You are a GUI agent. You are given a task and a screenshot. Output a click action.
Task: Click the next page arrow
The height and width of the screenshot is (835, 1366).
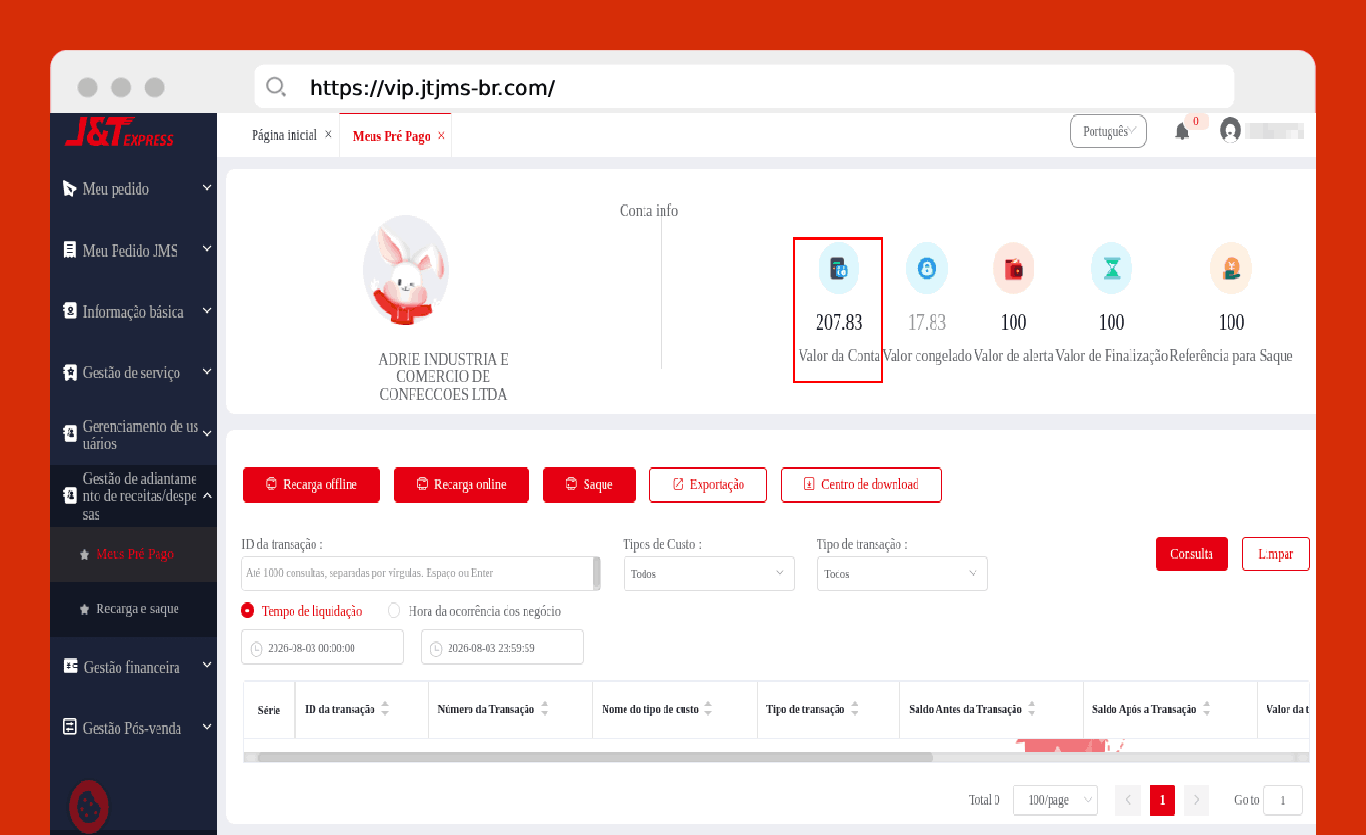click(x=1197, y=800)
